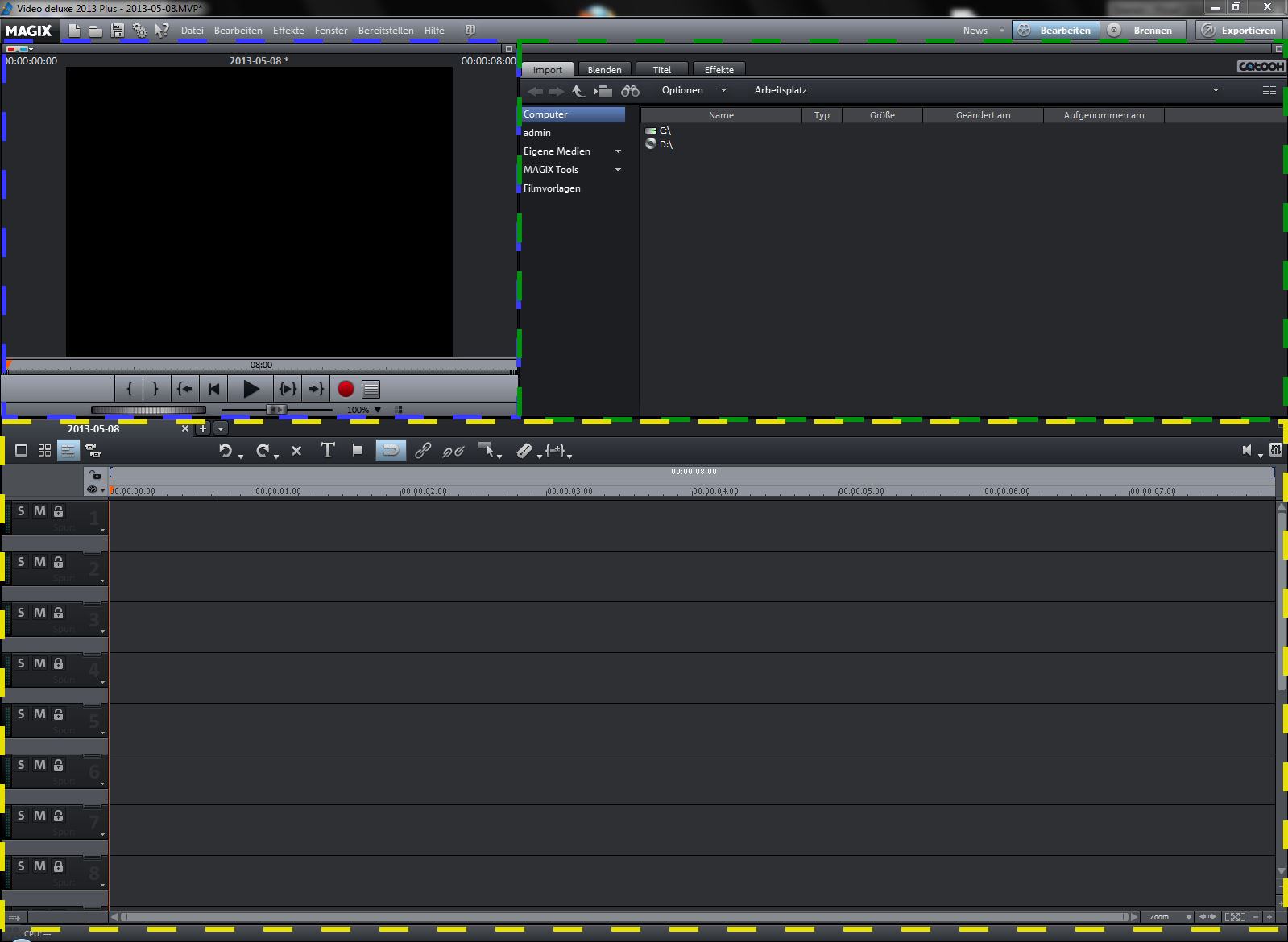Open the Bearbeiten menu
Screen dimensions: 1288x942
[x=238, y=31]
